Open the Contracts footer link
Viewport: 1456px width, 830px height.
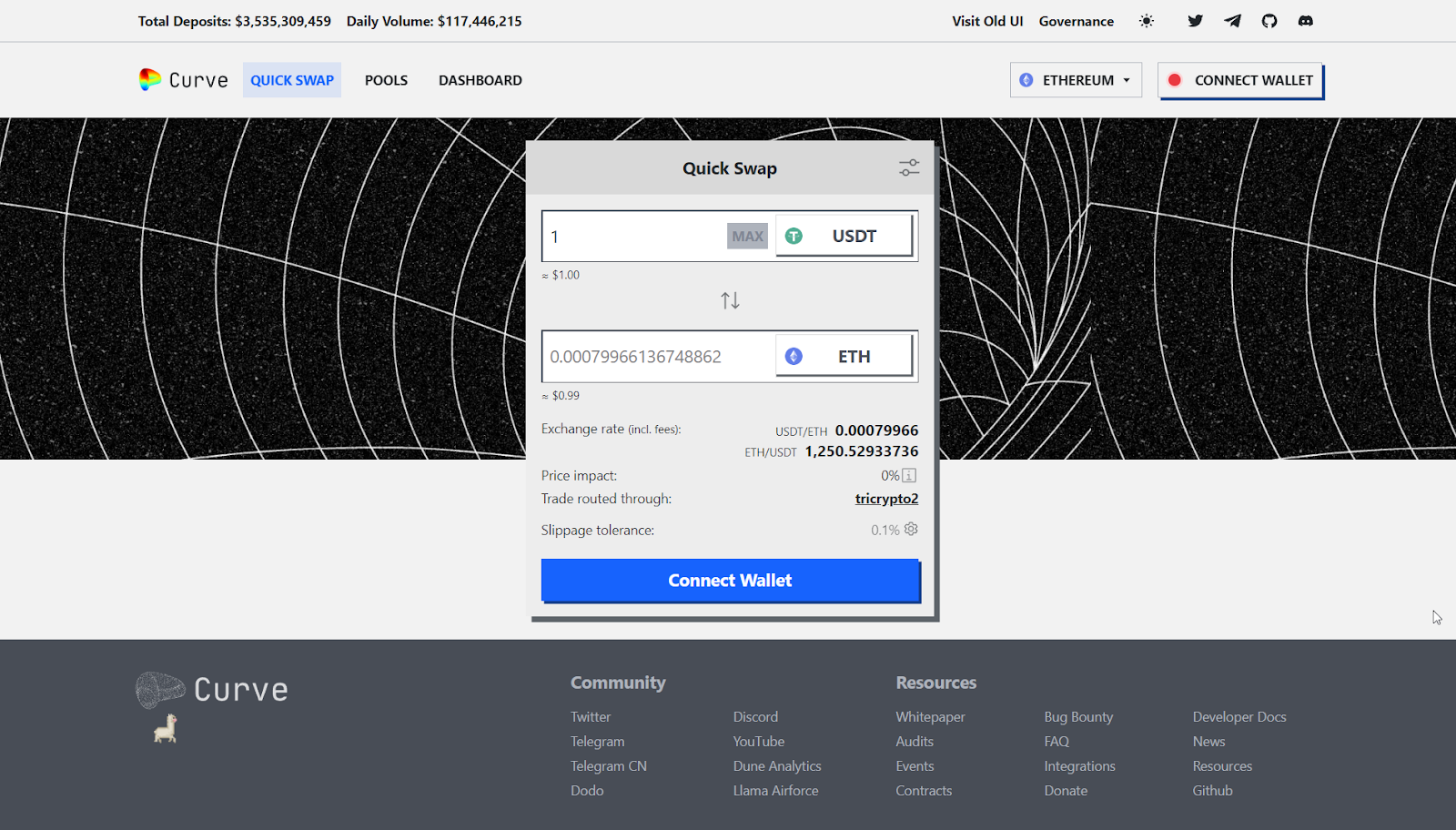[924, 791]
